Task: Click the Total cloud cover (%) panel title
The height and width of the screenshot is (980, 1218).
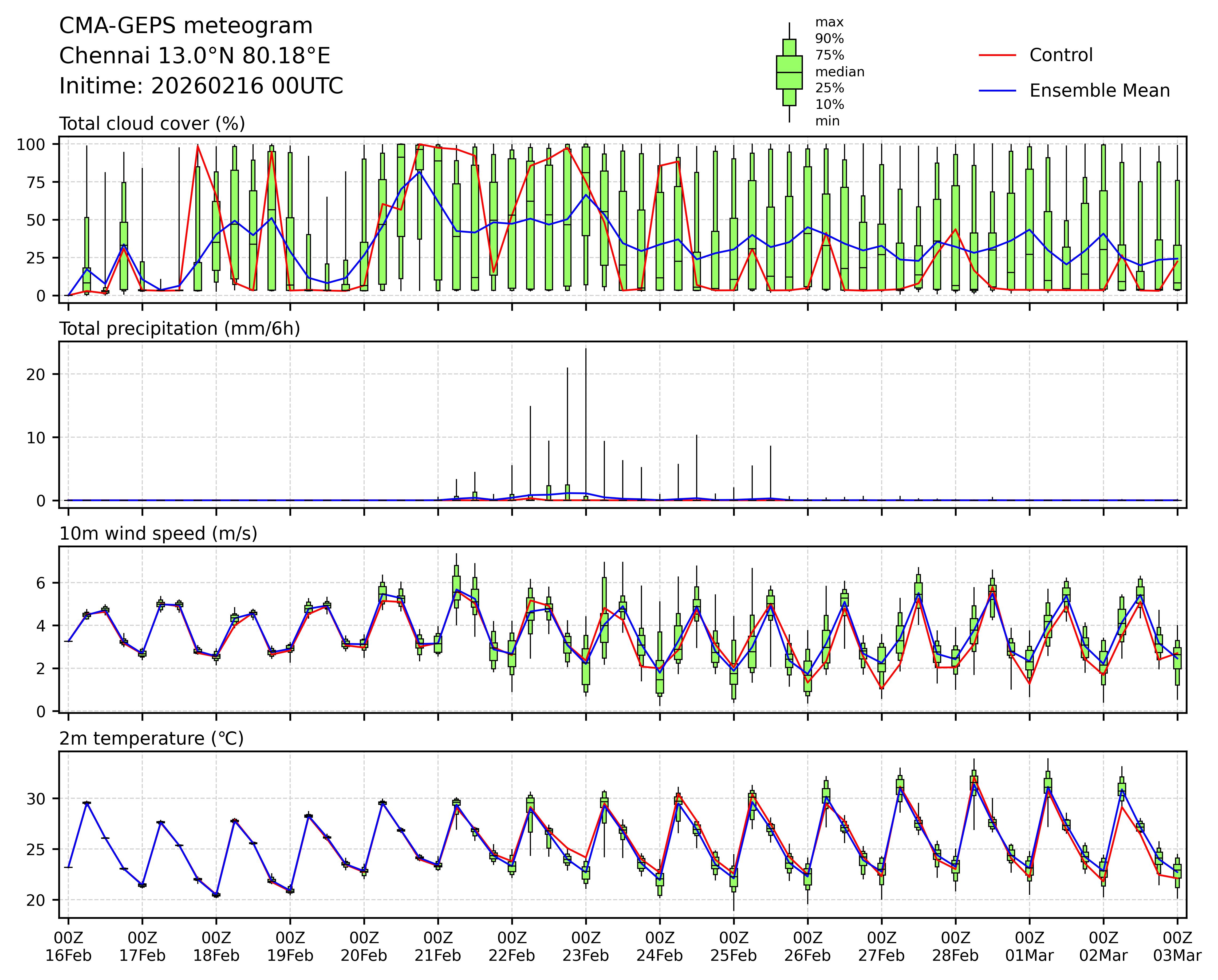Action: pyautogui.click(x=152, y=124)
